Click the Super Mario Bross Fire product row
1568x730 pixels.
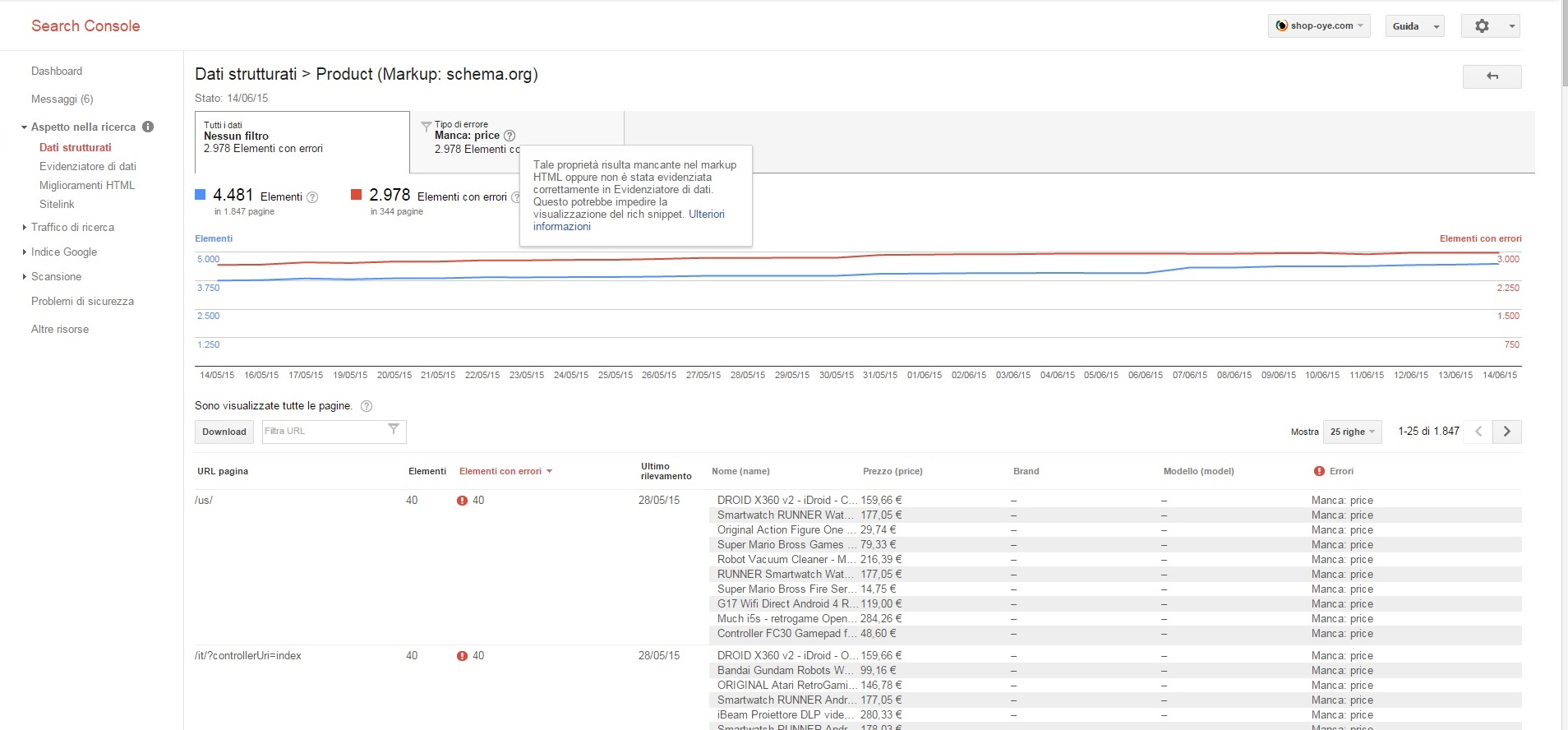click(1115, 589)
